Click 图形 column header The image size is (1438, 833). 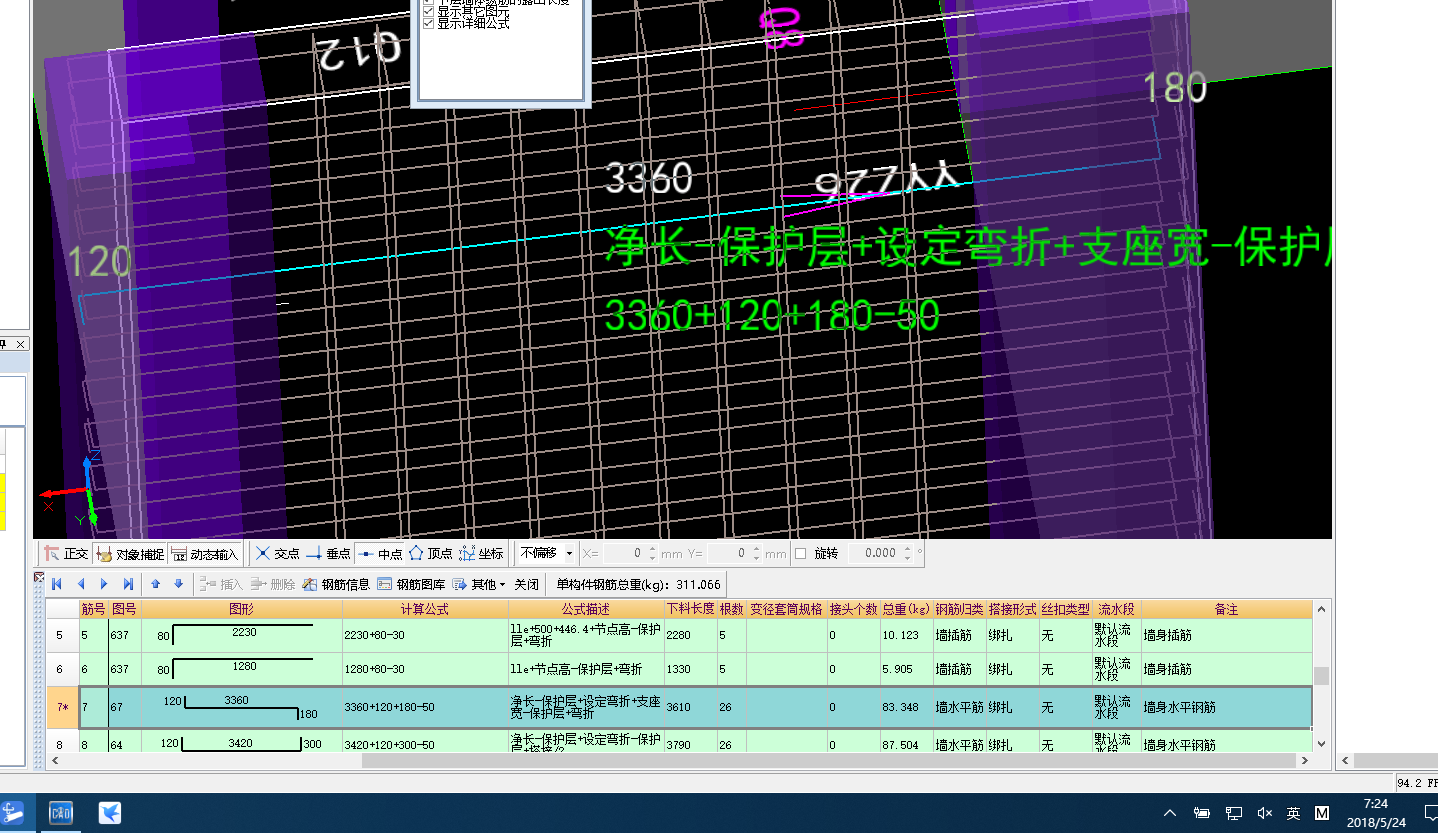pyautogui.click(x=241, y=609)
